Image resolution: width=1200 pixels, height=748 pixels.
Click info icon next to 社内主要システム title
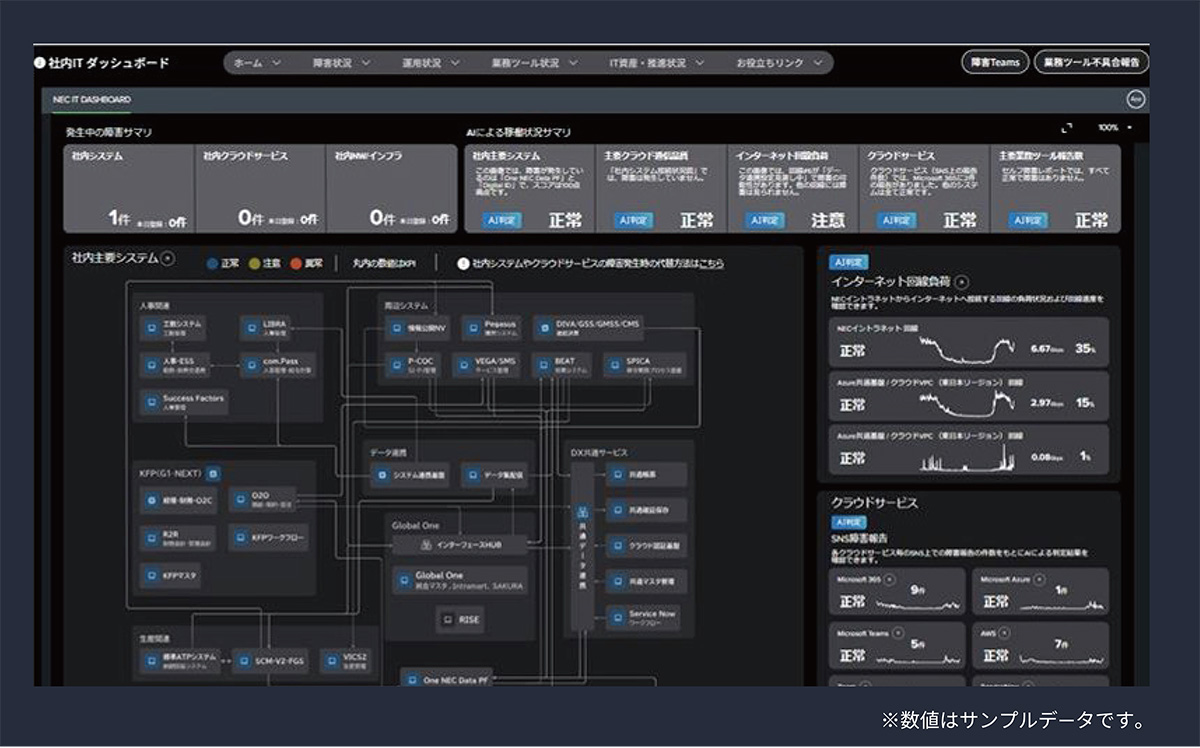(167, 258)
